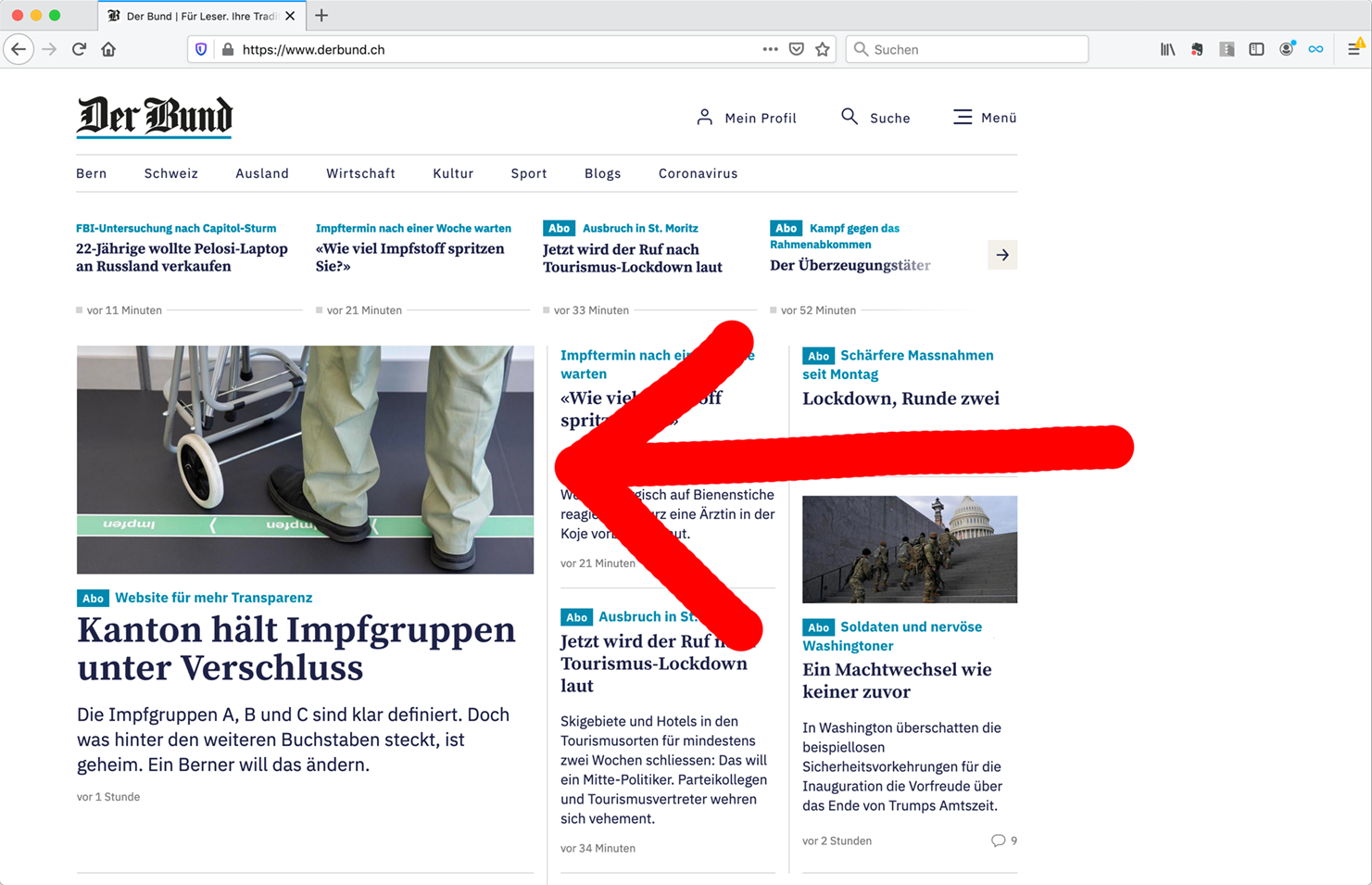Click timestamp 'vor 34 Minuten'
This screenshot has height=885, width=1372.
pyautogui.click(x=598, y=848)
